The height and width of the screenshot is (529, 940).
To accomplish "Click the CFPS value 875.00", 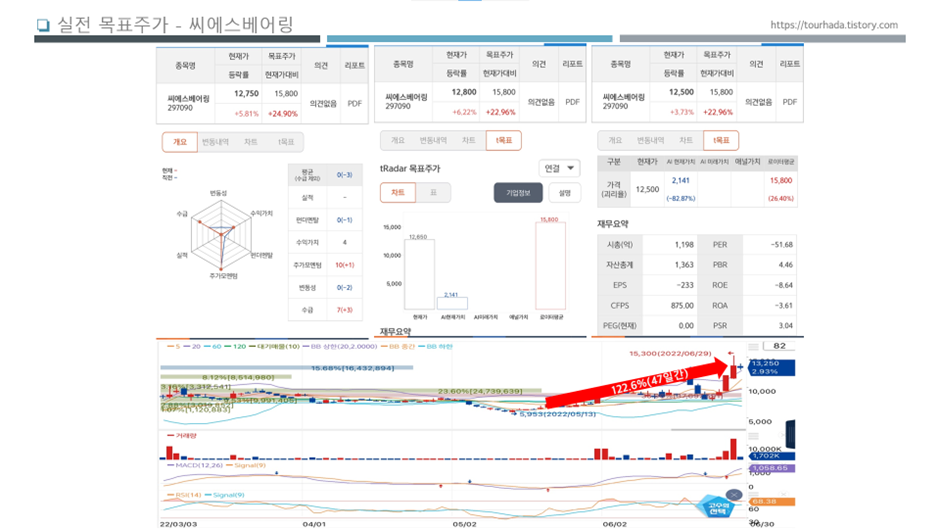I will pos(682,305).
